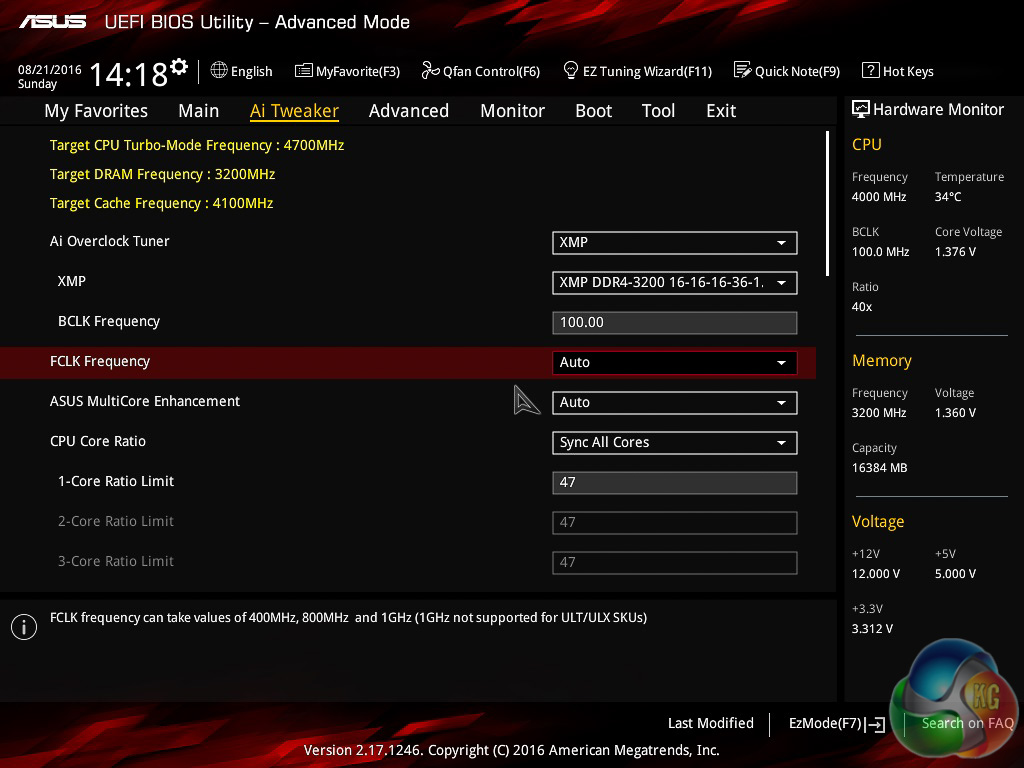1024x768 pixels.
Task: Click the Ratio value 40x
Action: [862, 306]
